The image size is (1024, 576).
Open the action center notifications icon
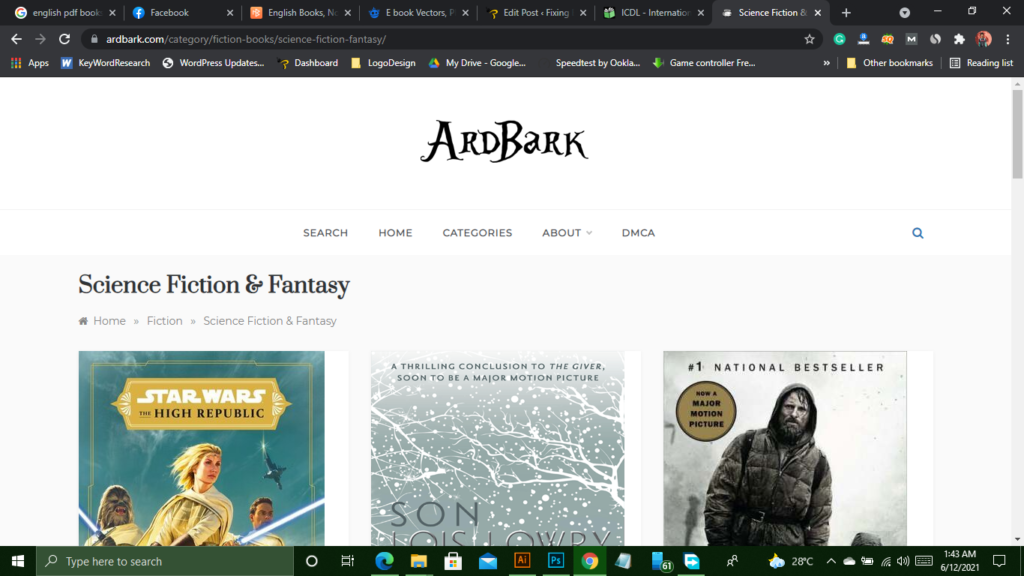pos(999,561)
